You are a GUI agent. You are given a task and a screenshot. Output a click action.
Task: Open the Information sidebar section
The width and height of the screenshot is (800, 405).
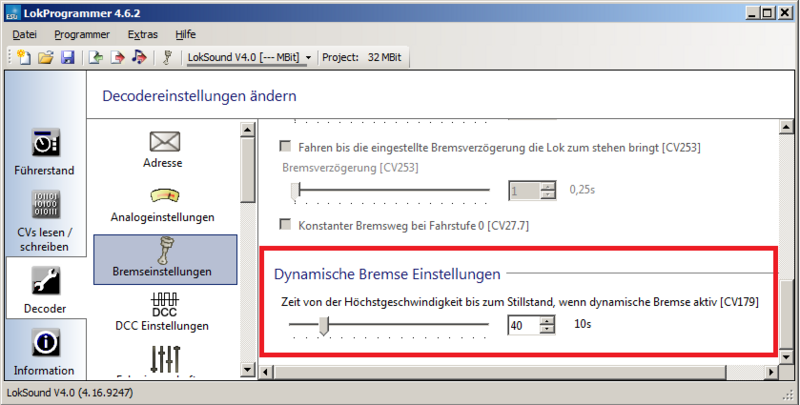44,352
